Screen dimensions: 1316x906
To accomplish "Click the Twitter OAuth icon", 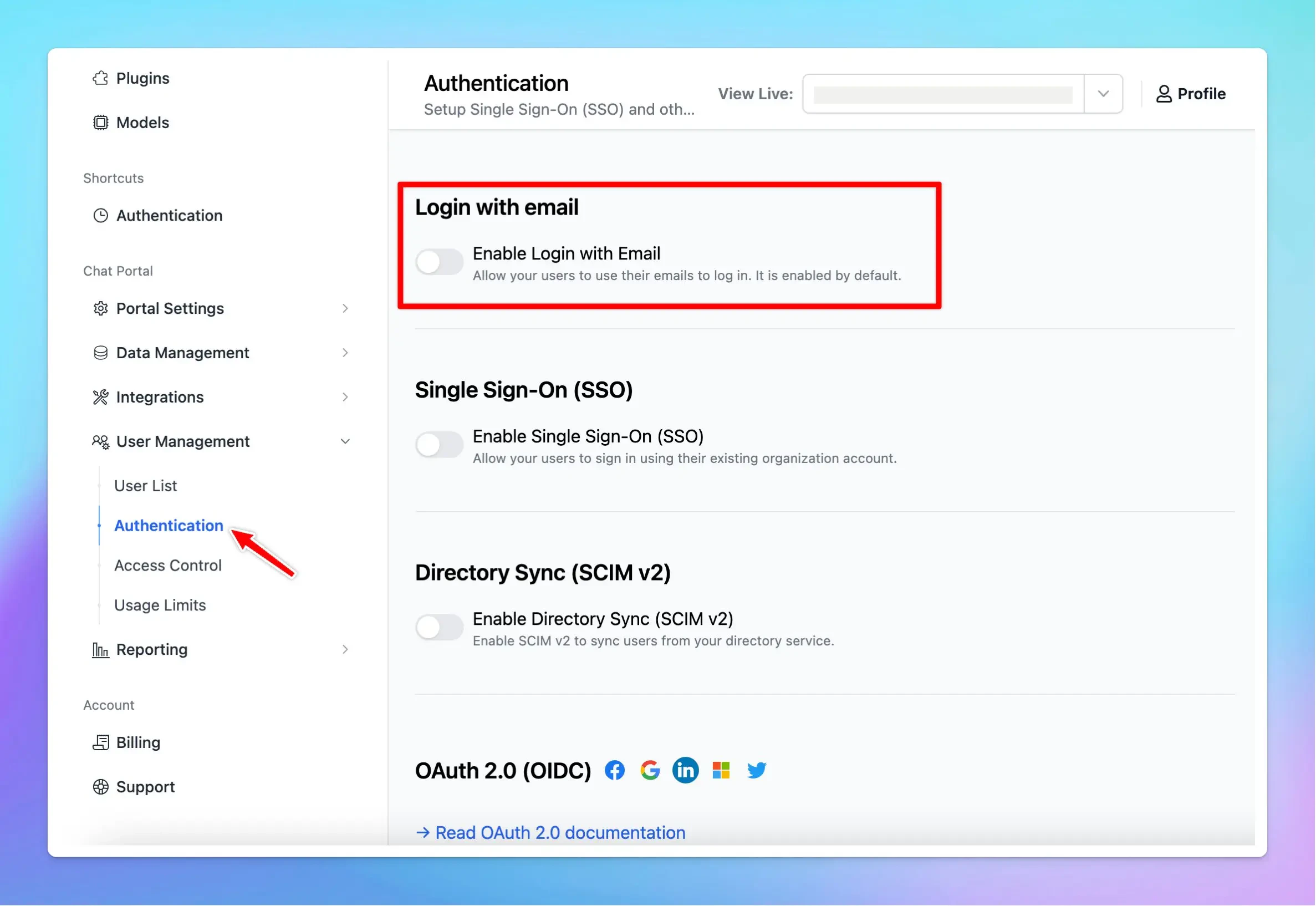I will 757,771.
